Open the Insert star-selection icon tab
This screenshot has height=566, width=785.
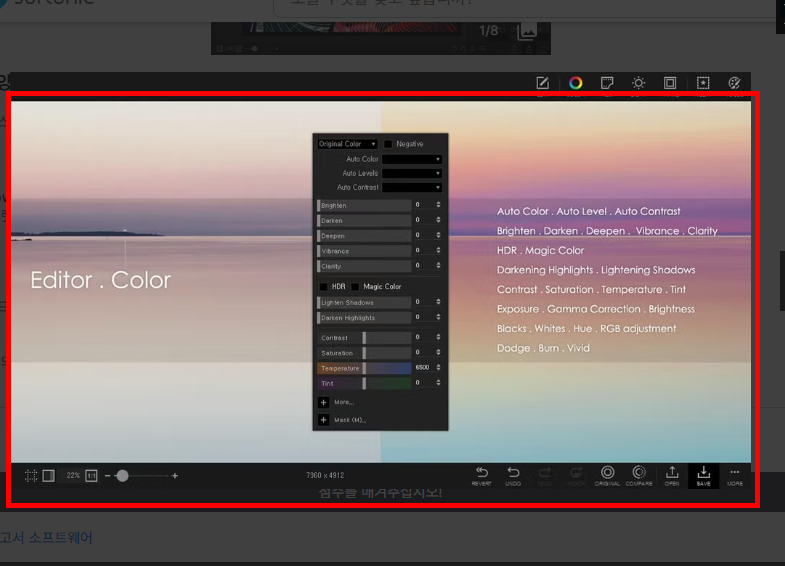pos(703,83)
